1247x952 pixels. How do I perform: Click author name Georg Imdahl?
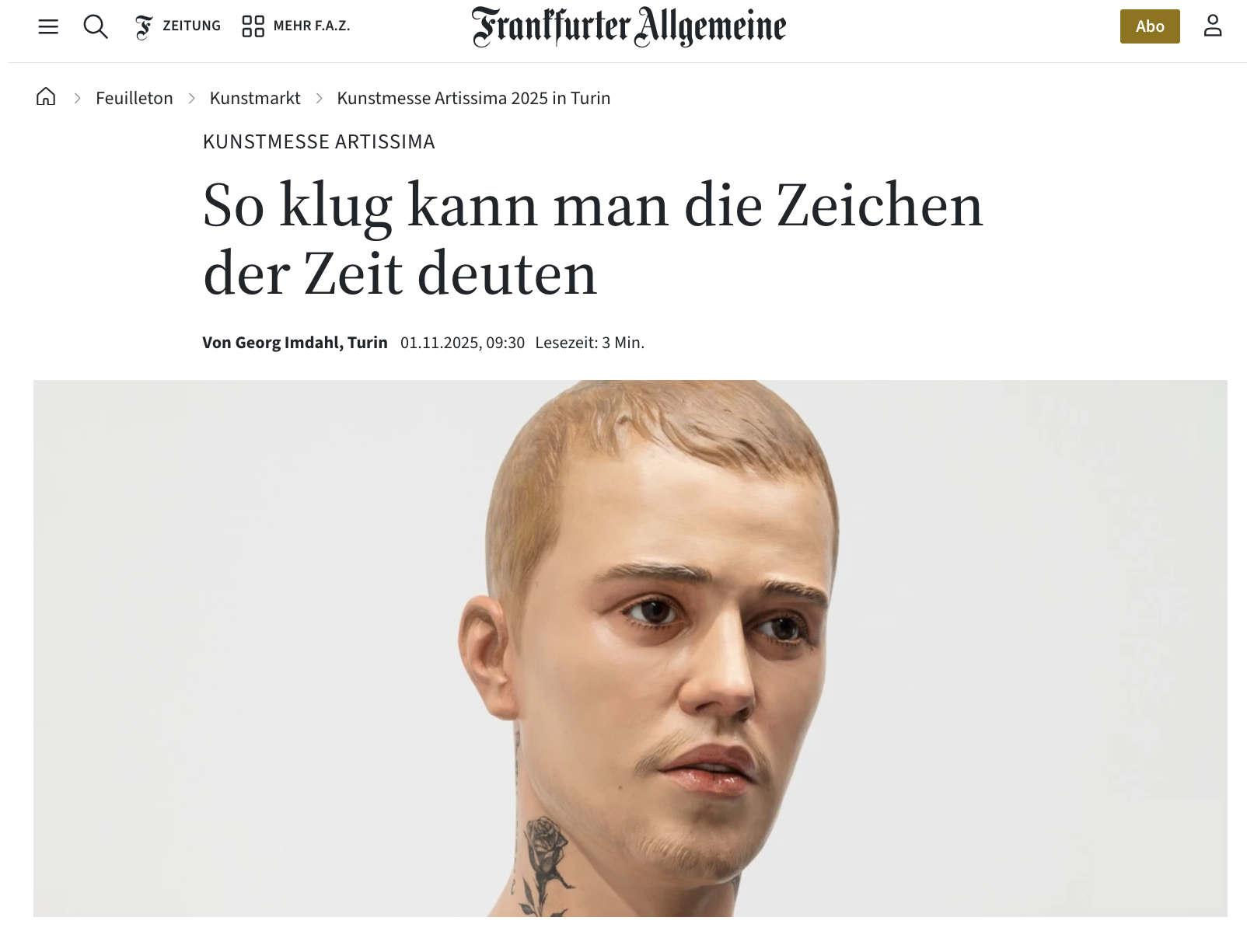click(288, 343)
